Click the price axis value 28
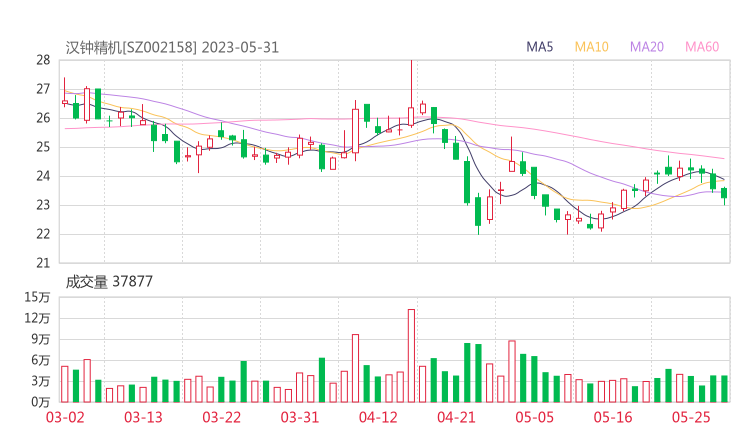 click(43, 60)
